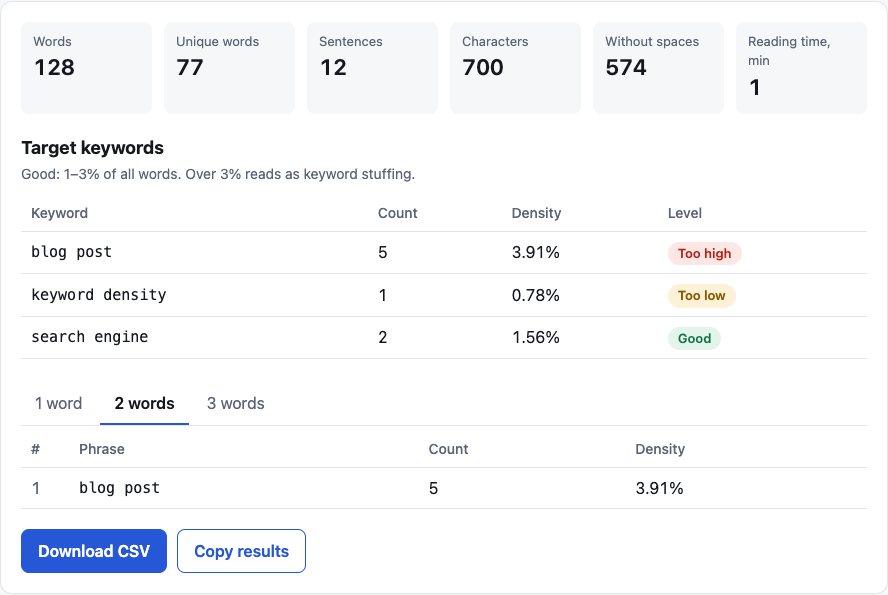Open the 3 words tab
Viewport: 888px width, 595px height.
point(236,404)
